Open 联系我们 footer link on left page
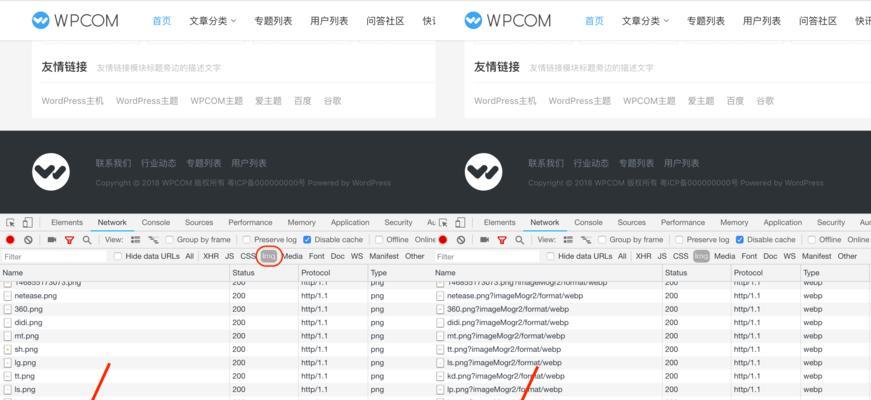Screen dimensions: 871x400 (x=113, y=163)
